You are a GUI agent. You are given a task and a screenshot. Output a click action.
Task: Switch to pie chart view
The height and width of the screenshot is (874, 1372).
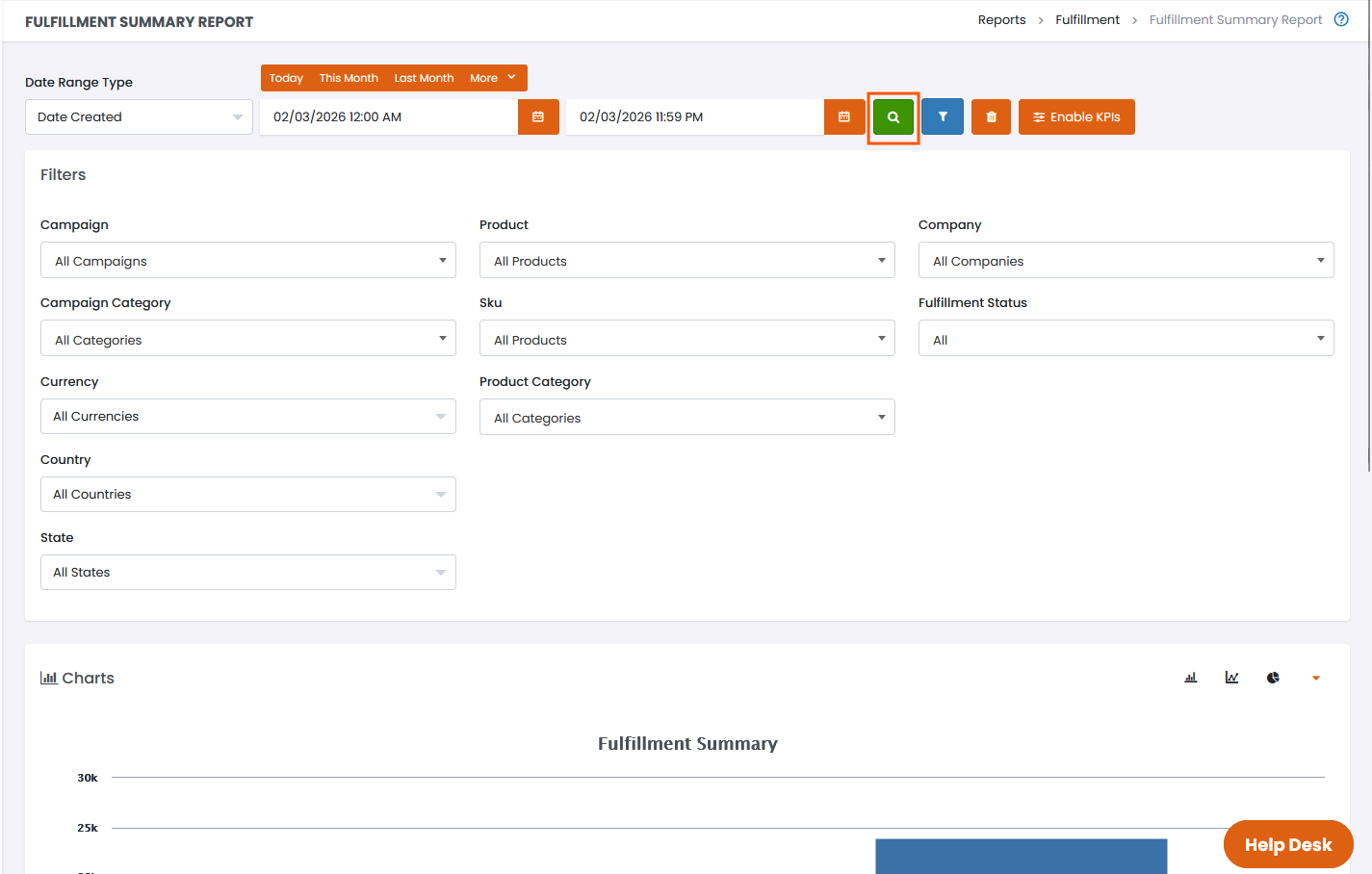pos(1273,678)
